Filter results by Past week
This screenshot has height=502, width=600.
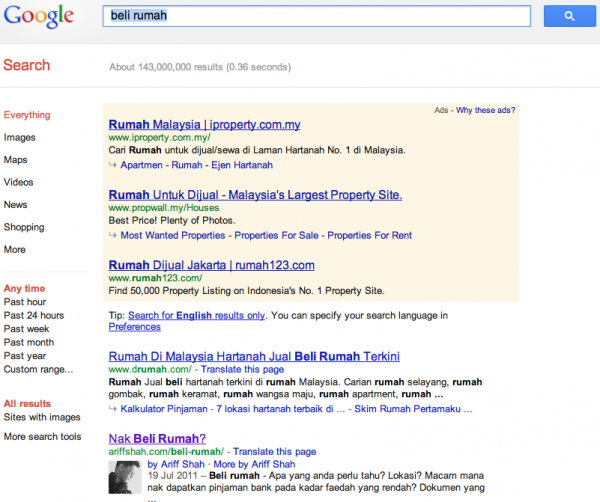tap(27, 328)
